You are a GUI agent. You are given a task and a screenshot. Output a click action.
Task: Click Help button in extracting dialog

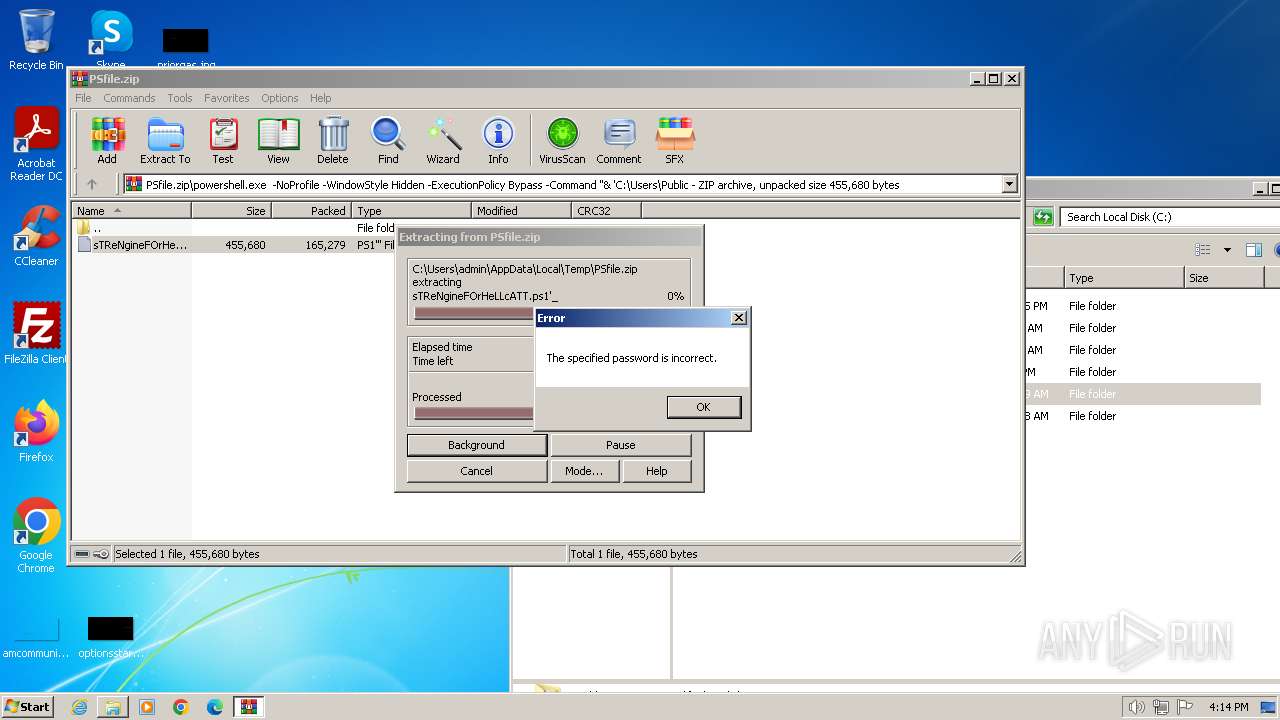click(656, 471)
